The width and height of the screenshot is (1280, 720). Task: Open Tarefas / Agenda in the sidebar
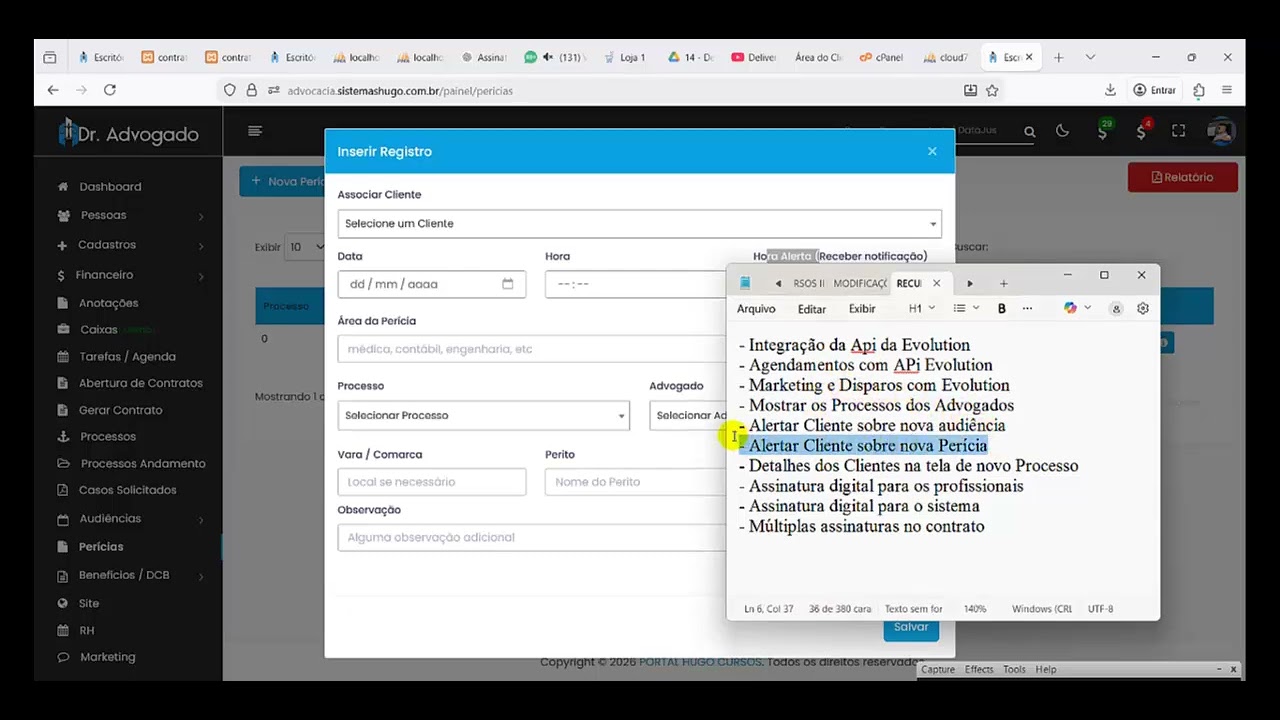coord(127,357)
